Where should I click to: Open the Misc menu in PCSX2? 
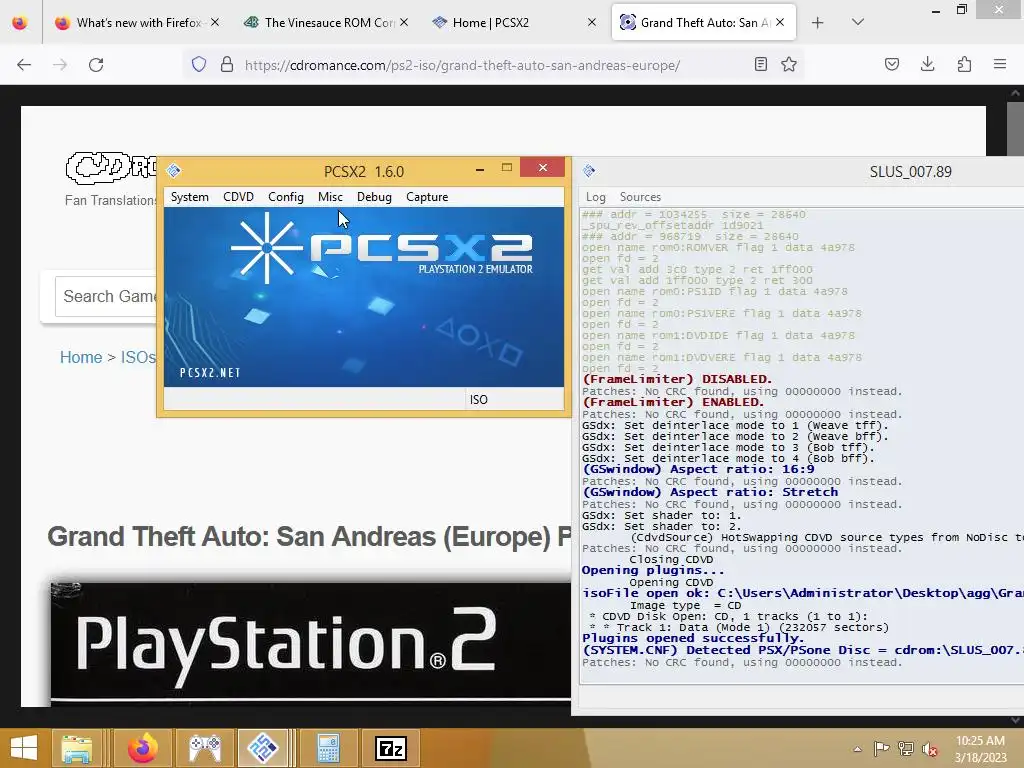click(x=330, y=197)
